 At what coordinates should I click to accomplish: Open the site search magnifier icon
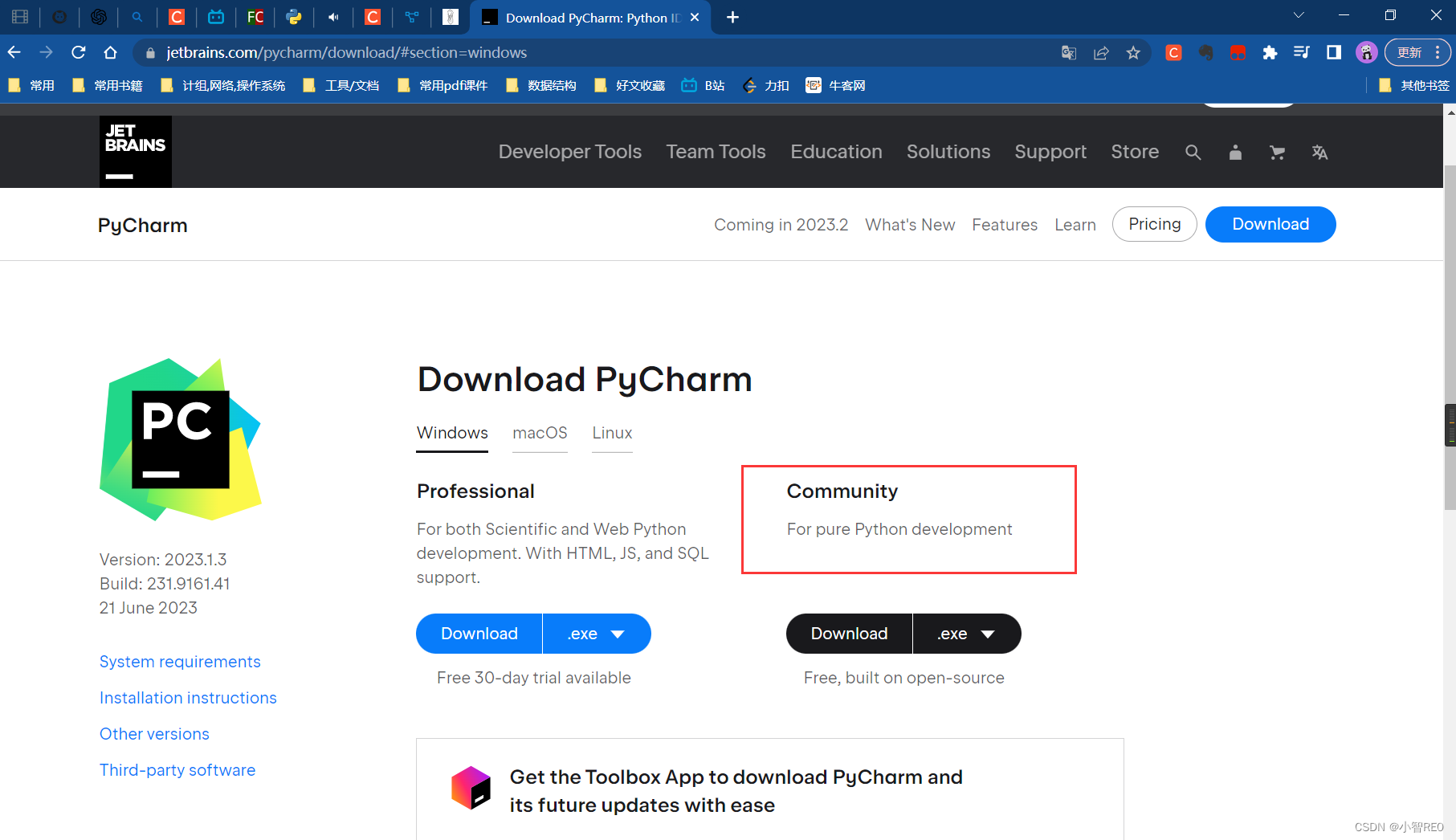coord(1193,153)
